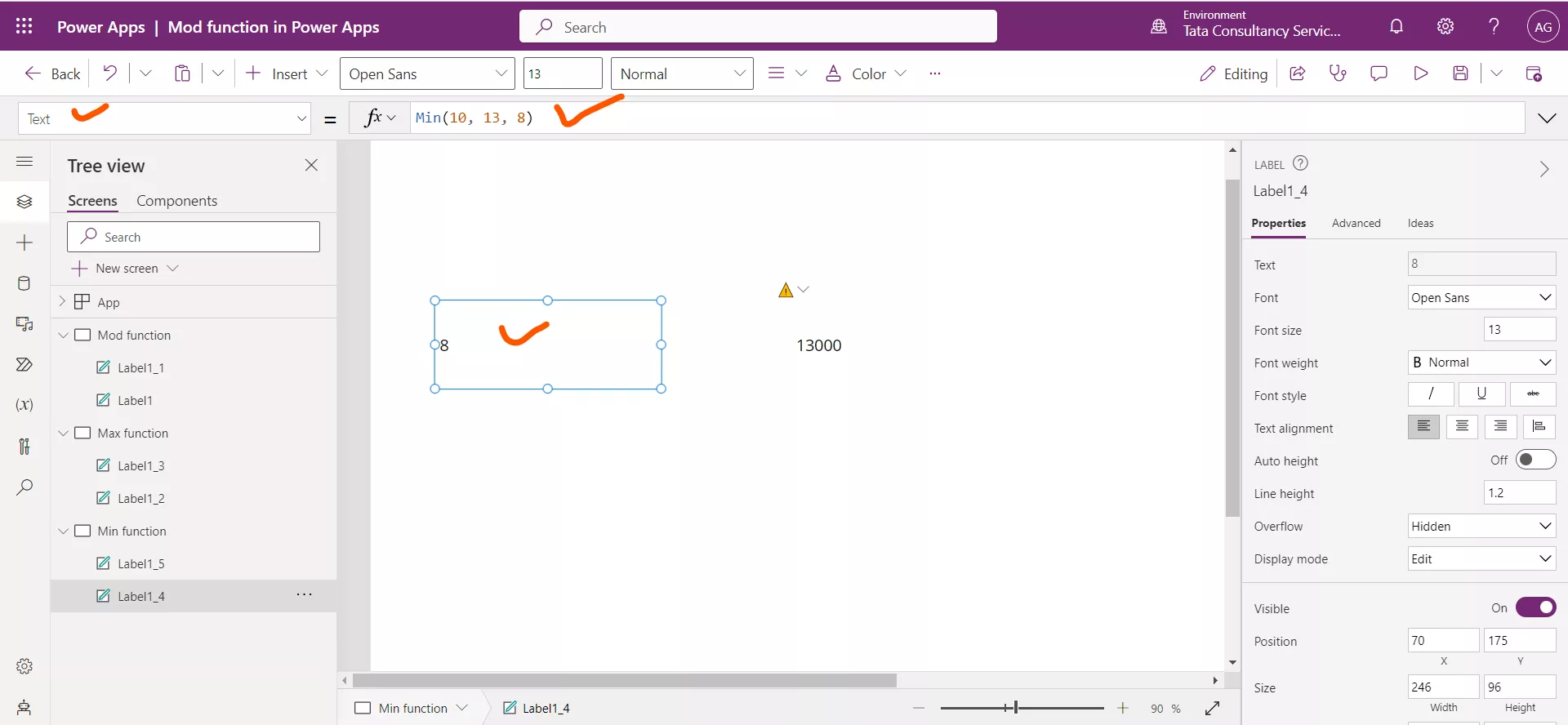Expand the App node in tree

coord(62,301)
